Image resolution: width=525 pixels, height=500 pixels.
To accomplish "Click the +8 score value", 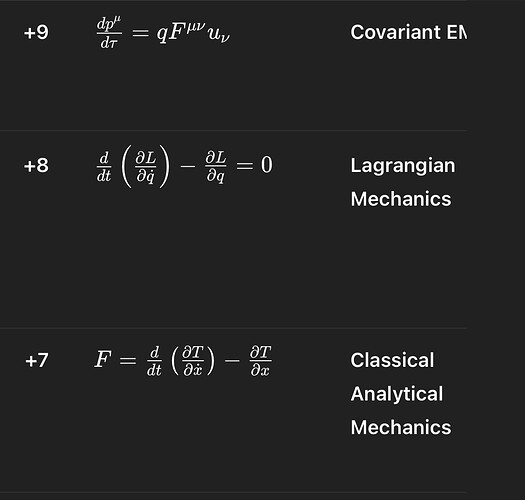I will click(36, 166).
